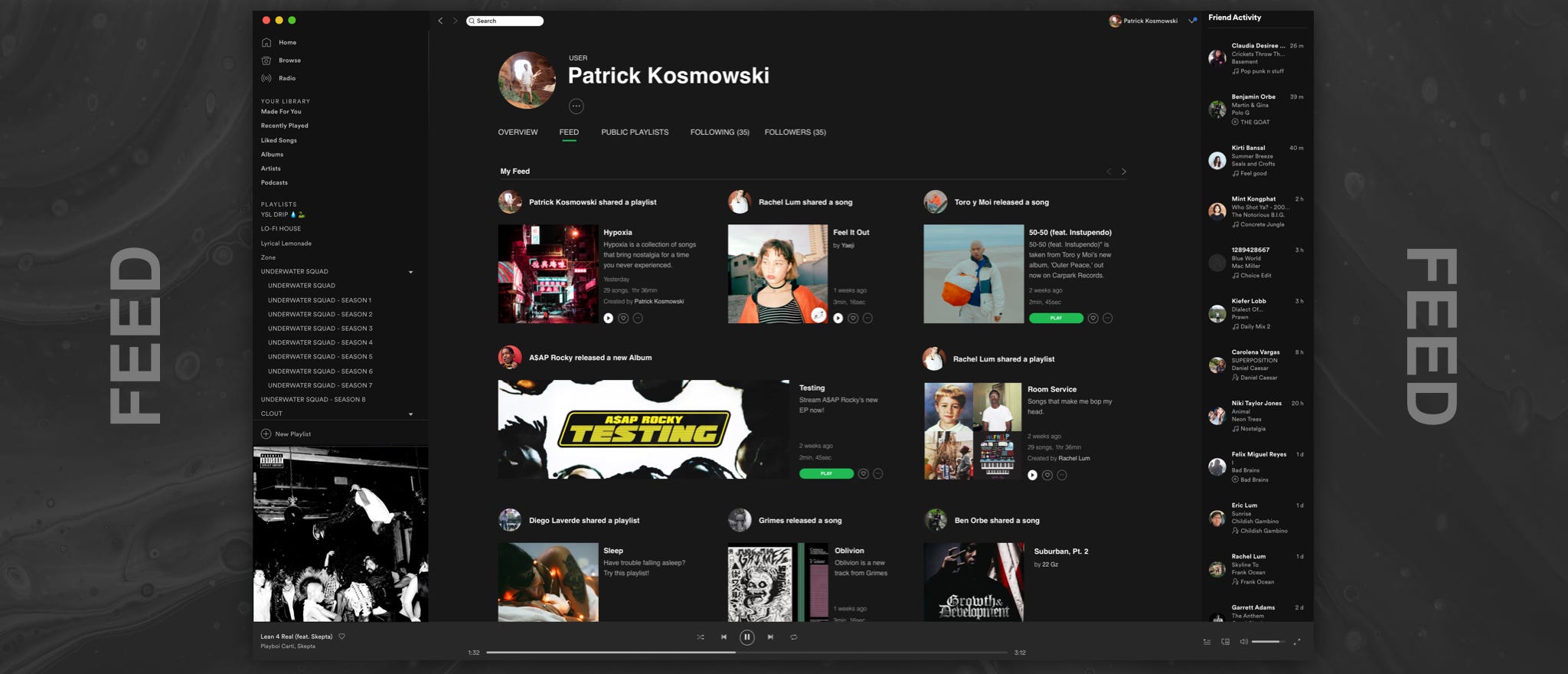Like the Room Service playlist heart
Viewport: 1568px width, 674px height.
click(1047, 475)
